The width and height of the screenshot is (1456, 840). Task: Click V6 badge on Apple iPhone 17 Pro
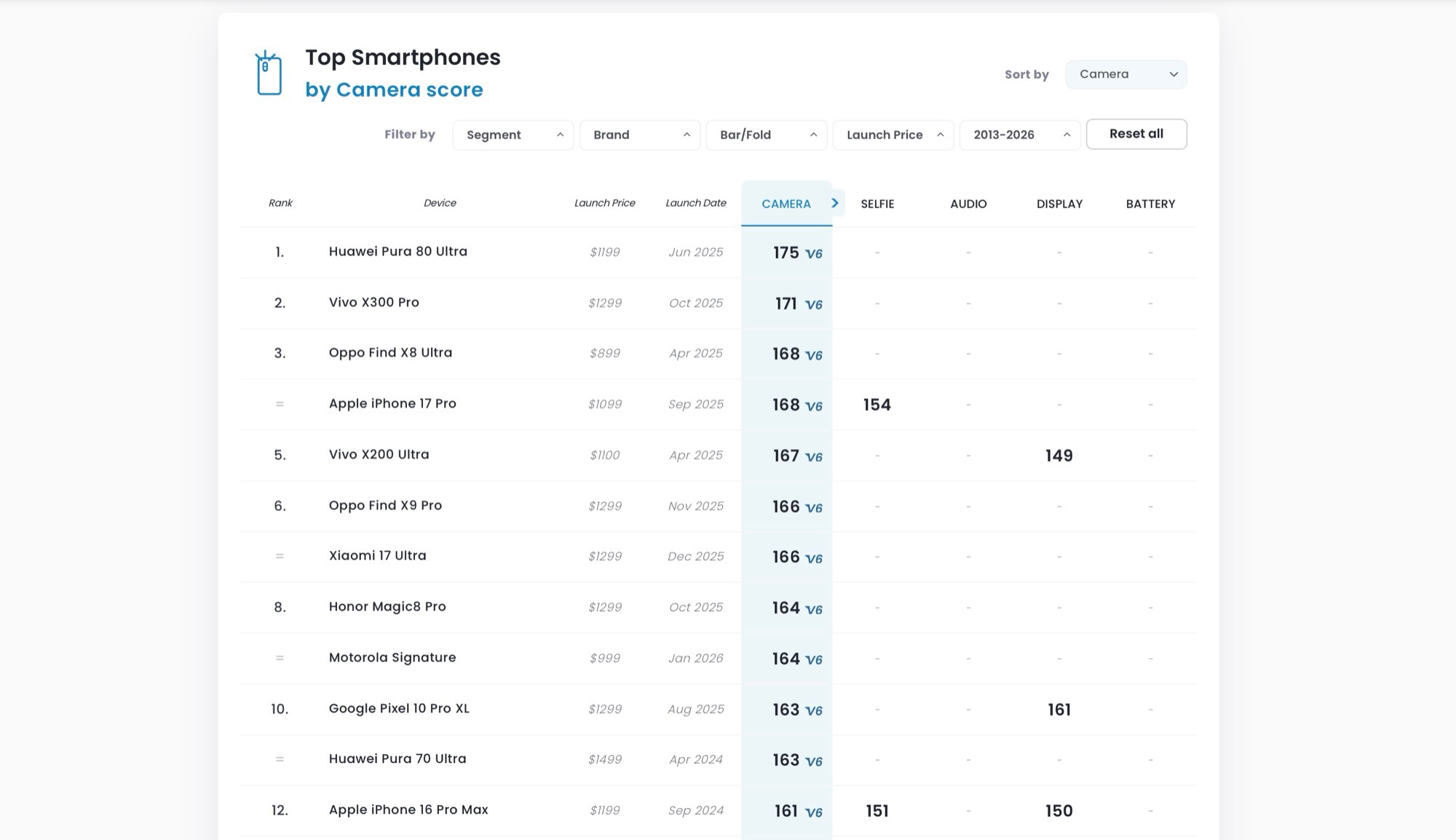click(814, 406)
